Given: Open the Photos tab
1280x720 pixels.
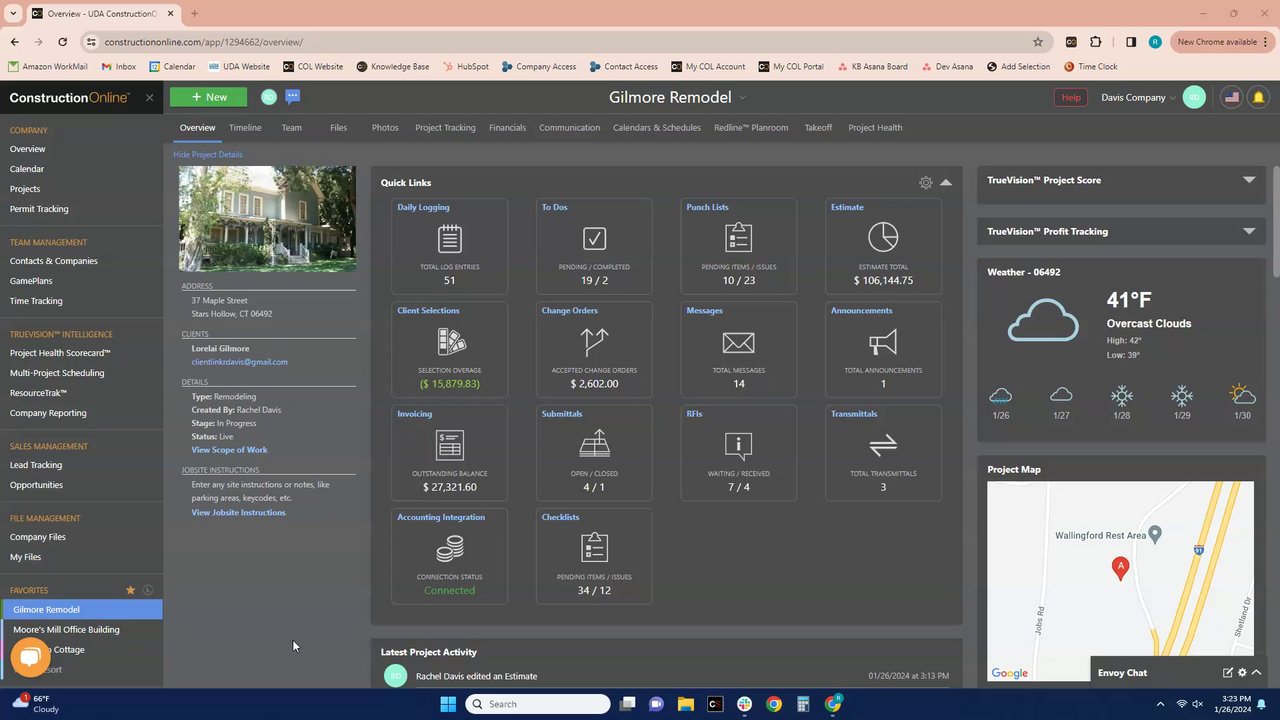Looking at the screenshot, I should (x=385, y=128).
